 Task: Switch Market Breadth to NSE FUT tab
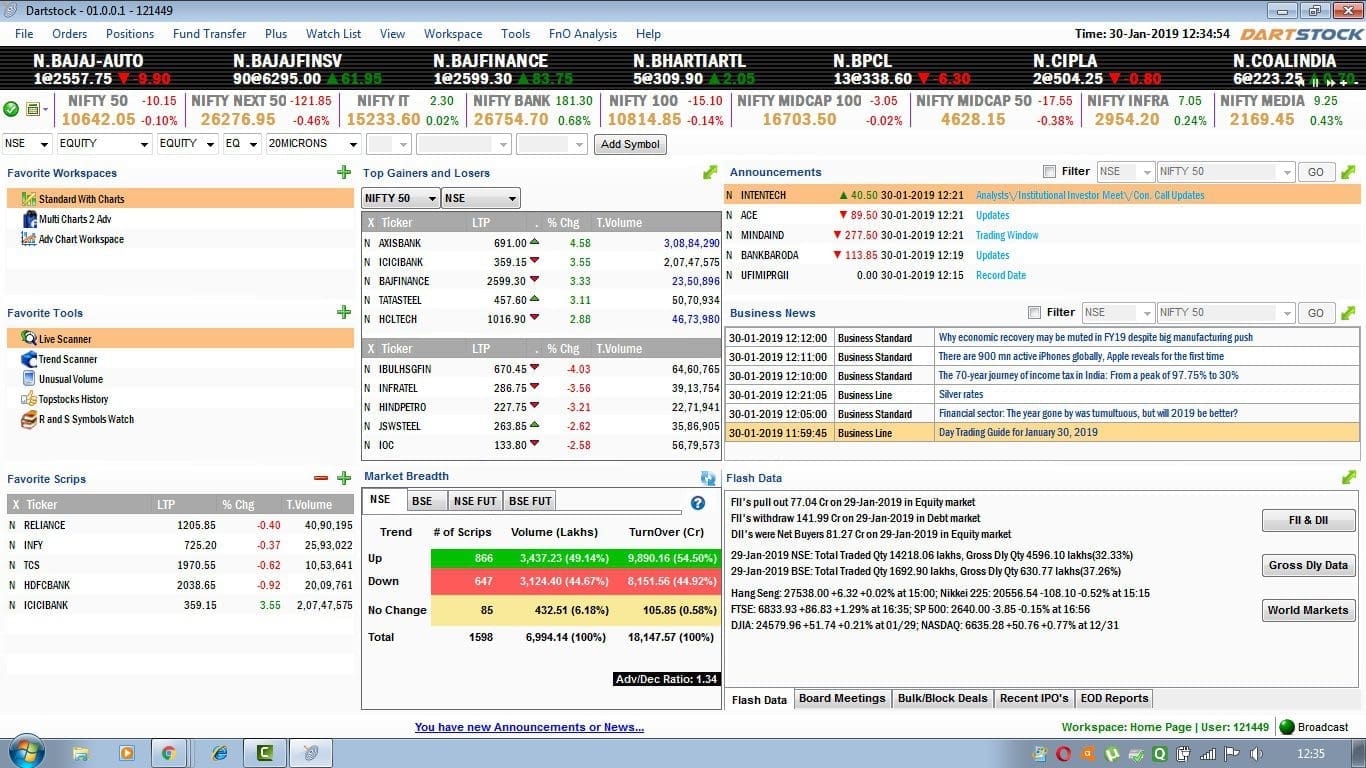click(x=475, y=501)
